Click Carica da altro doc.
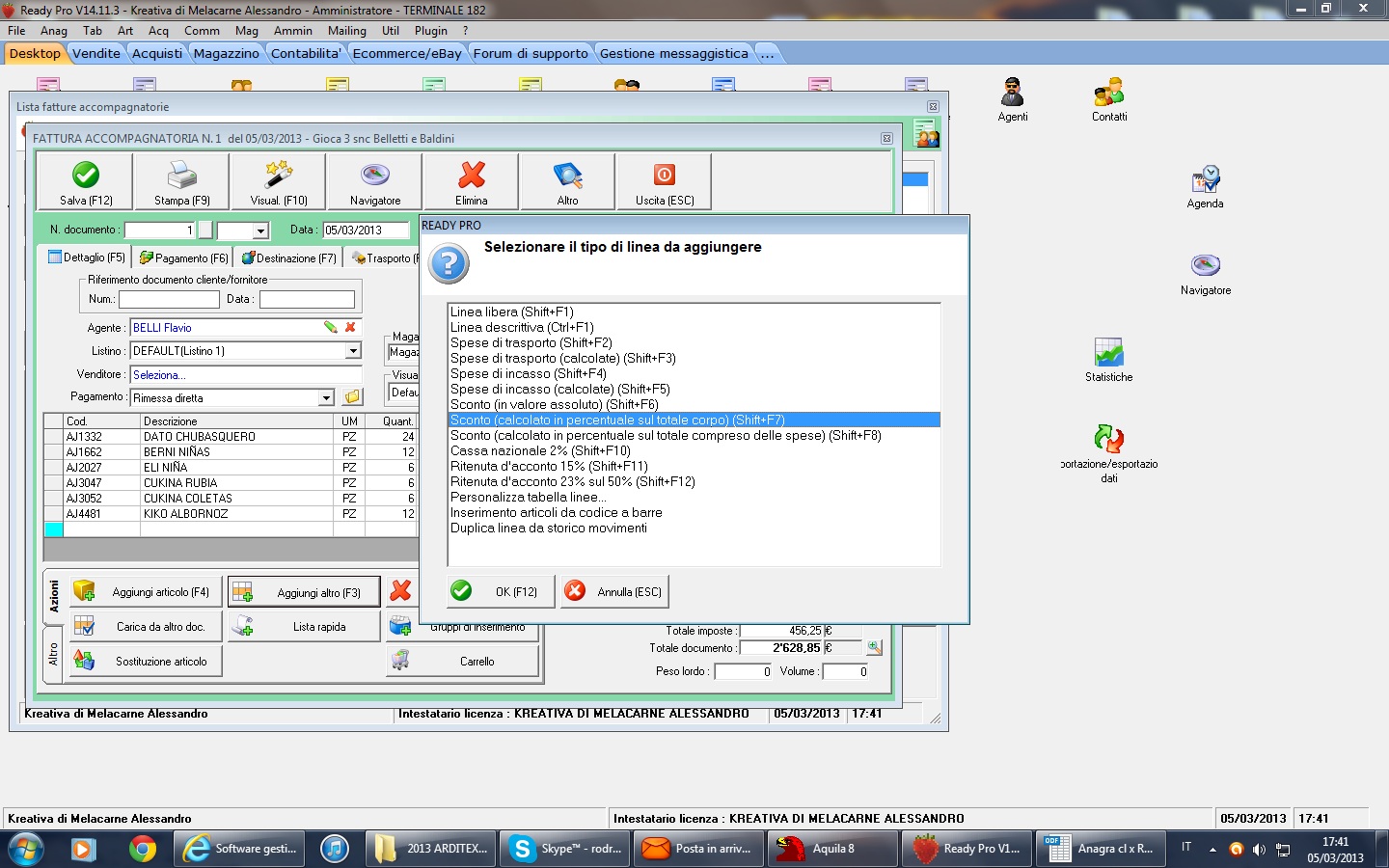The image size is (1389, 868). tap(147, 626)
